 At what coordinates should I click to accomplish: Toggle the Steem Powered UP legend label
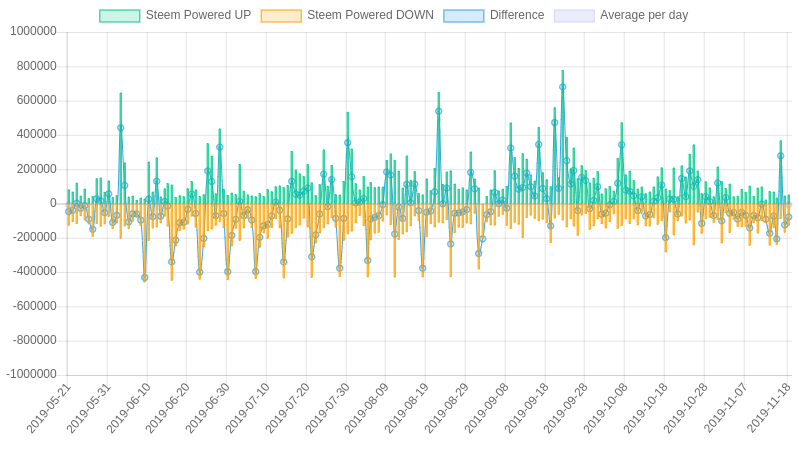(198, 15)
